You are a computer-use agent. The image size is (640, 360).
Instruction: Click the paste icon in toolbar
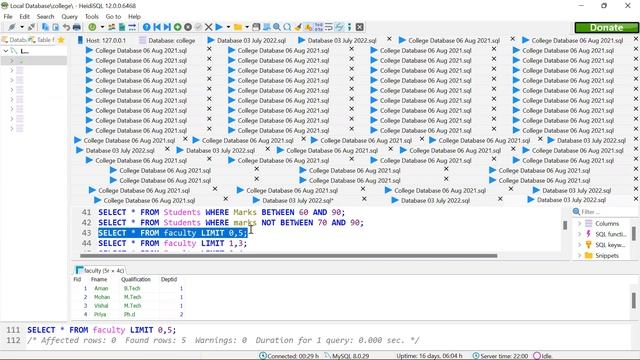point(56,27)
